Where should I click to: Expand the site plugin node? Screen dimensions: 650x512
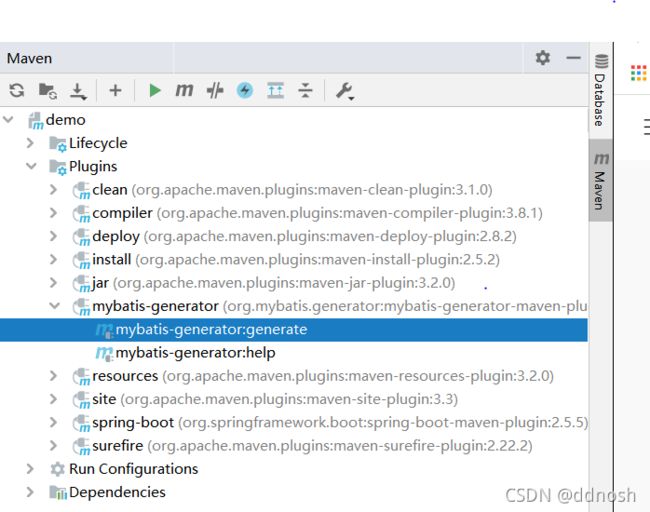pyautogui.click(x=53, y=399)
